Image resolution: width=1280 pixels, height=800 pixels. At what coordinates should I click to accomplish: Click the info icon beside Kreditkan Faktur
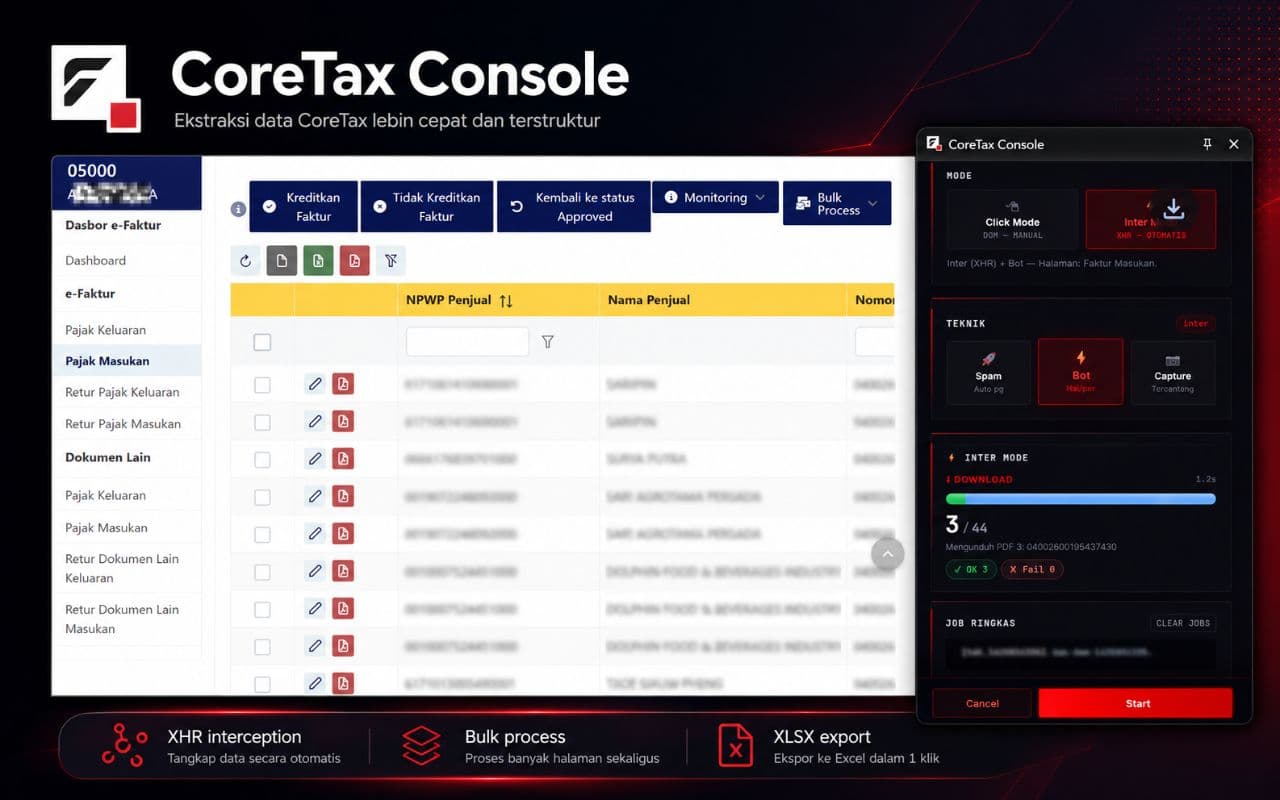(x=238, y=209)
